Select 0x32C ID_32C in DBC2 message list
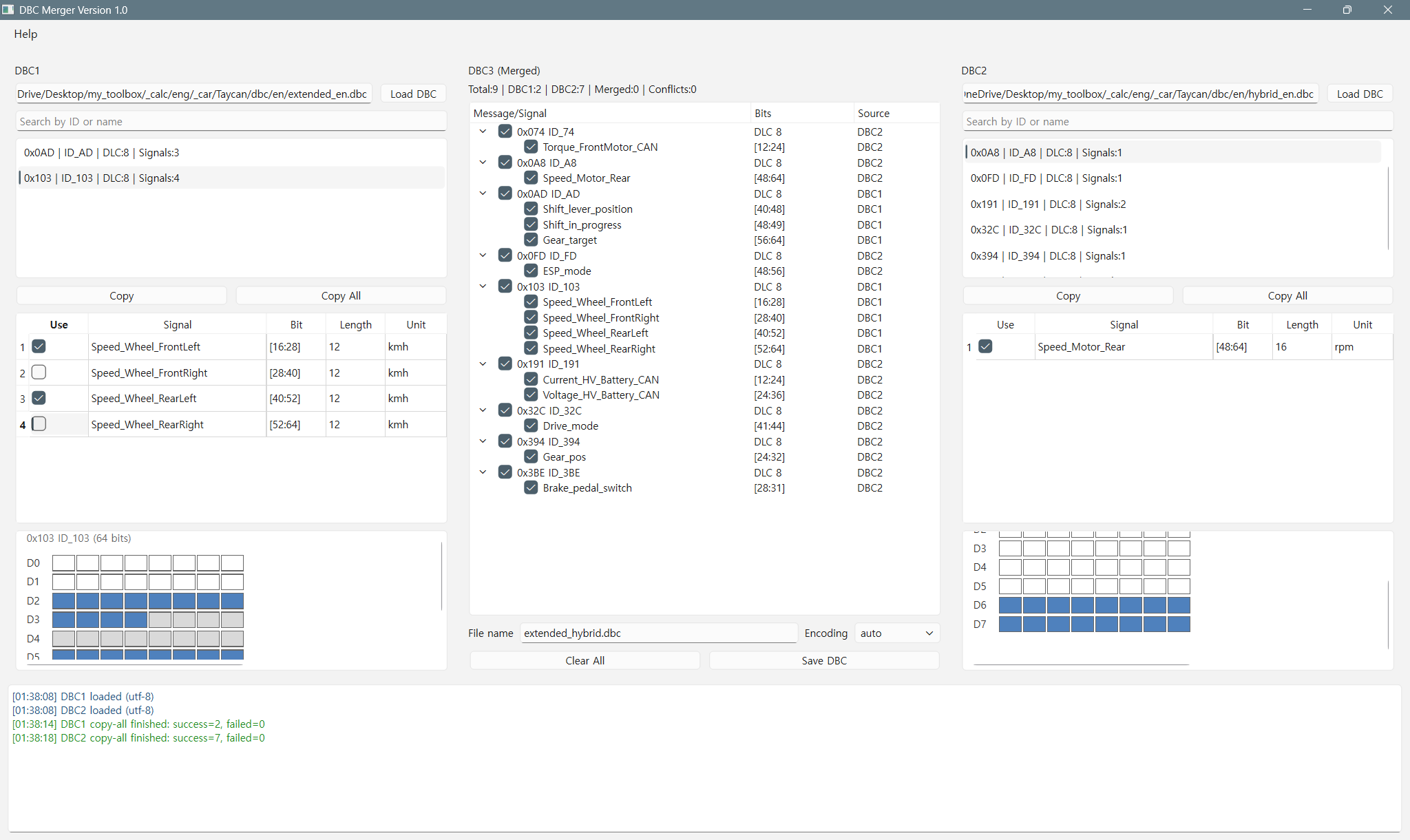 [1049, 230]
